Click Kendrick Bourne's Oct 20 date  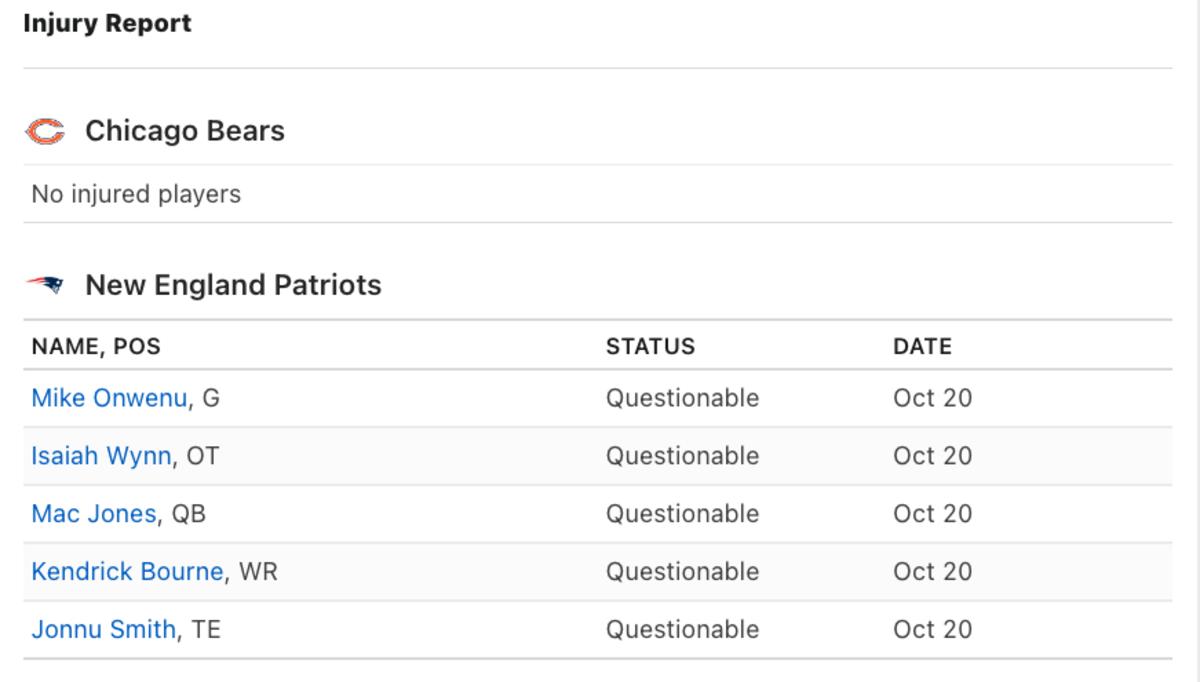tap(932, 572)
